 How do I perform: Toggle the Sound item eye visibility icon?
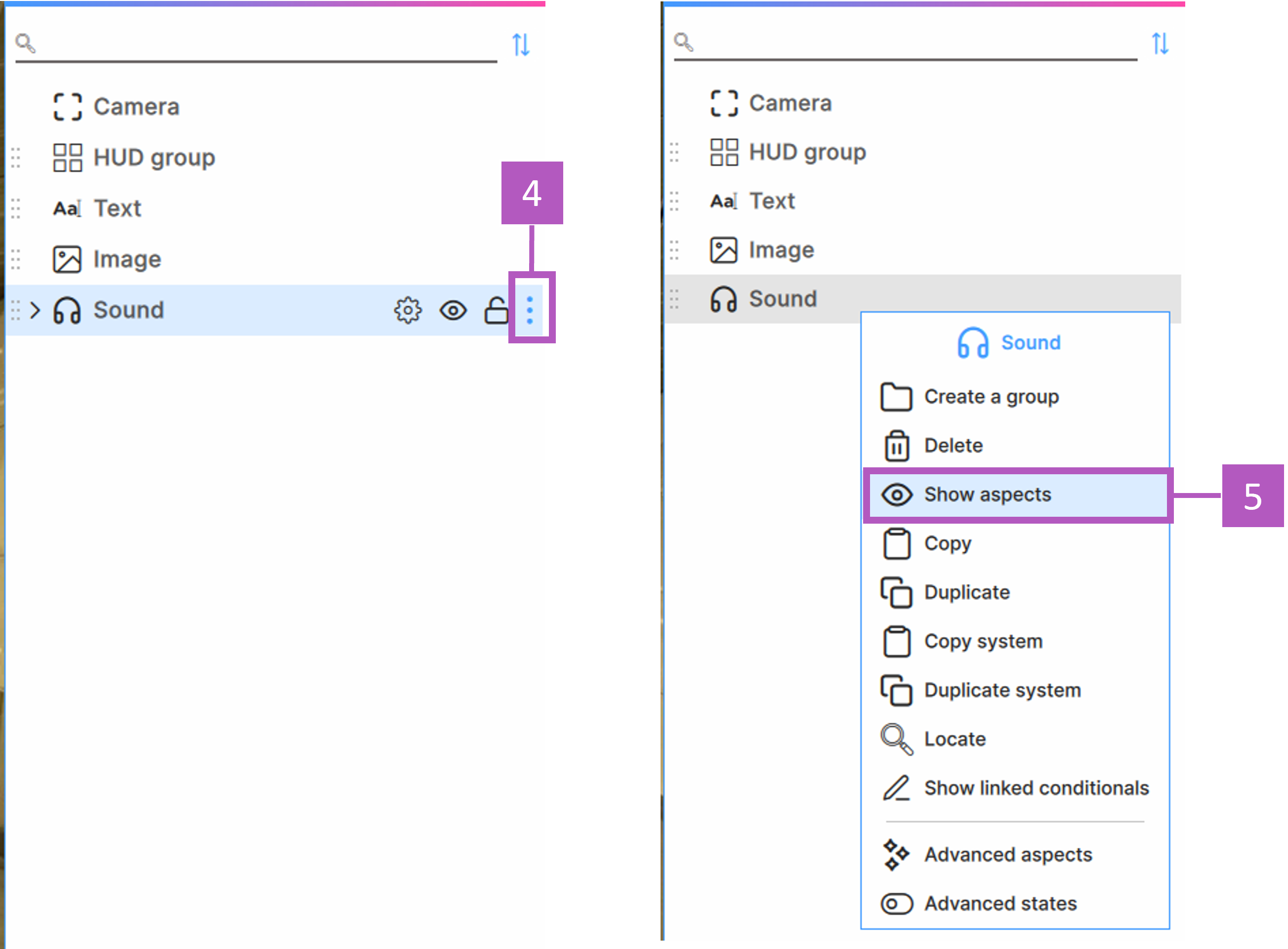tap(453, 310)
